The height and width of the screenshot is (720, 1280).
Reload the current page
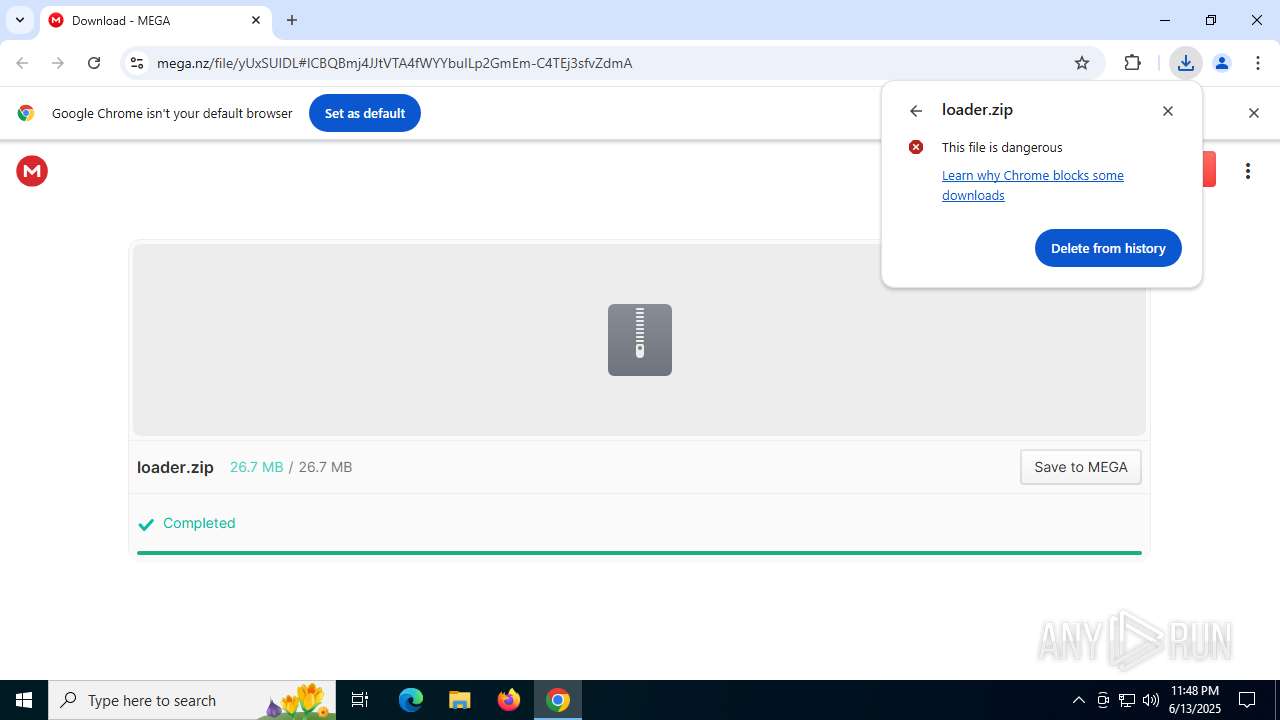tap(94, 63)
